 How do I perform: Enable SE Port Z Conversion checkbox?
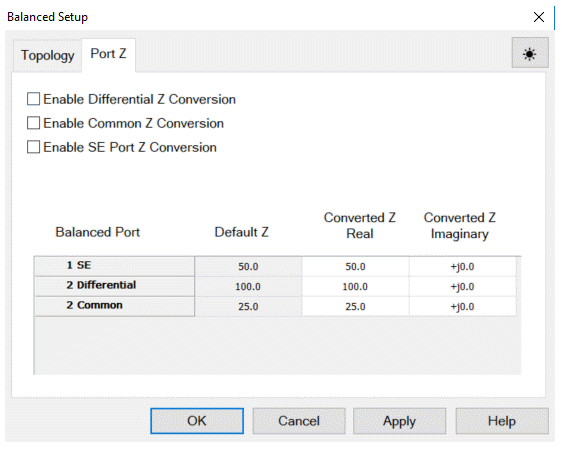[x=33, y=147]
